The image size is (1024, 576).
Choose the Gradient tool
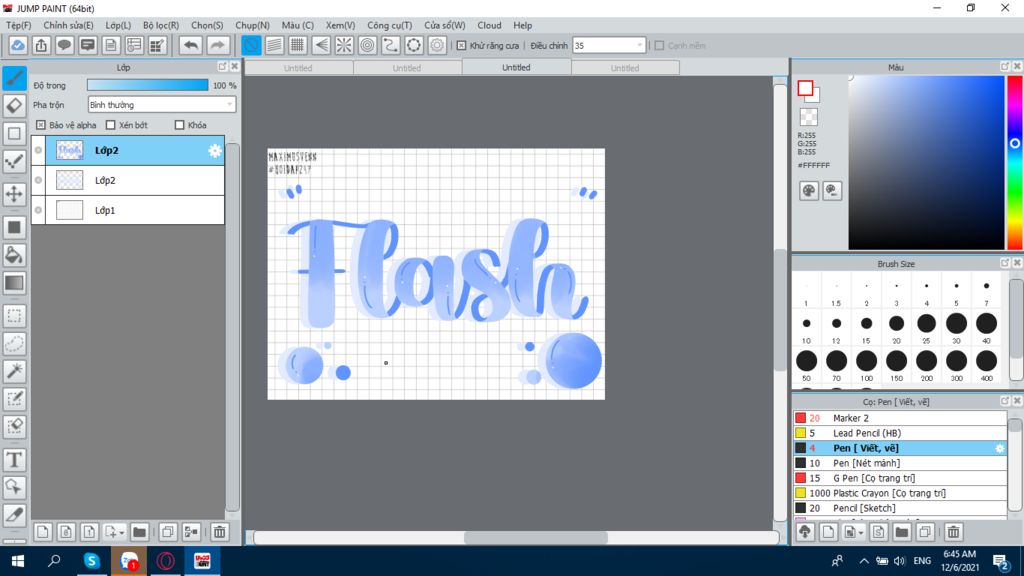coord(14,283)
